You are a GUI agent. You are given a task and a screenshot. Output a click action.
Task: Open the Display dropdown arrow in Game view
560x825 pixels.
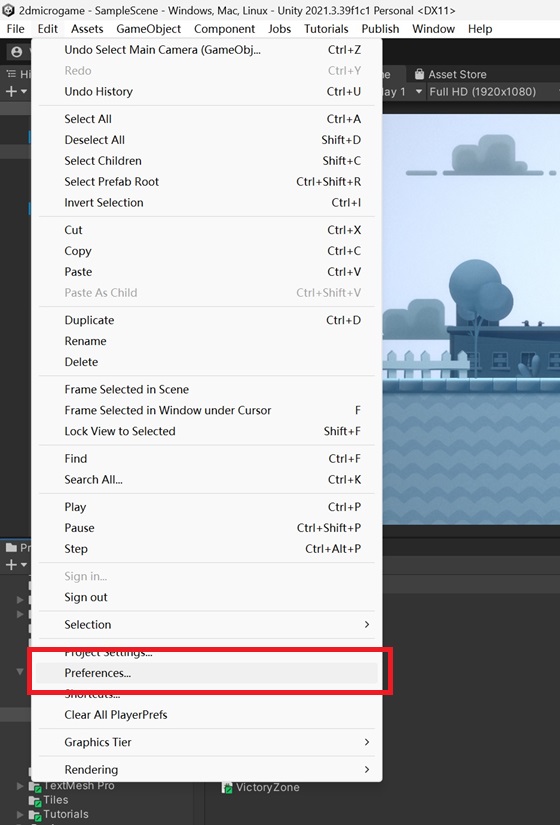pos(419,92)
